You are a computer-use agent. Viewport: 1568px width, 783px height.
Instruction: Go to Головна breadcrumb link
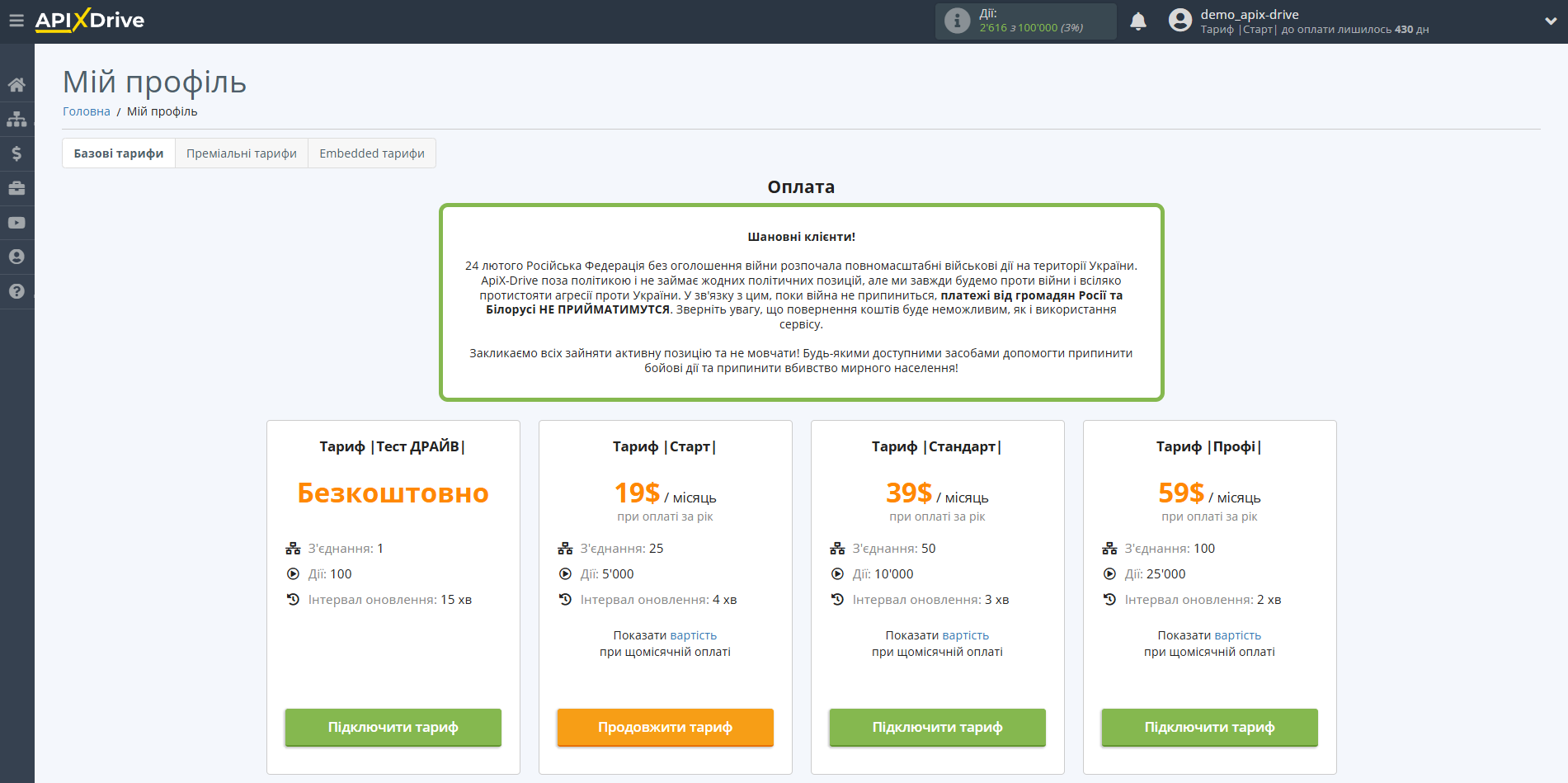[x=87, y=111]
